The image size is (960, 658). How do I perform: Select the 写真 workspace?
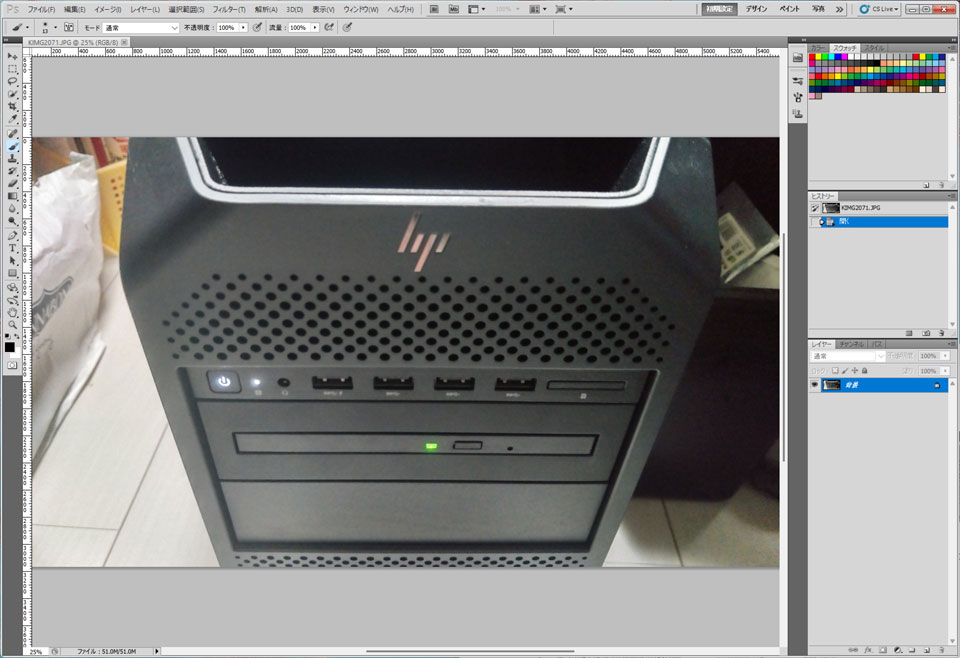coord(818,9)
